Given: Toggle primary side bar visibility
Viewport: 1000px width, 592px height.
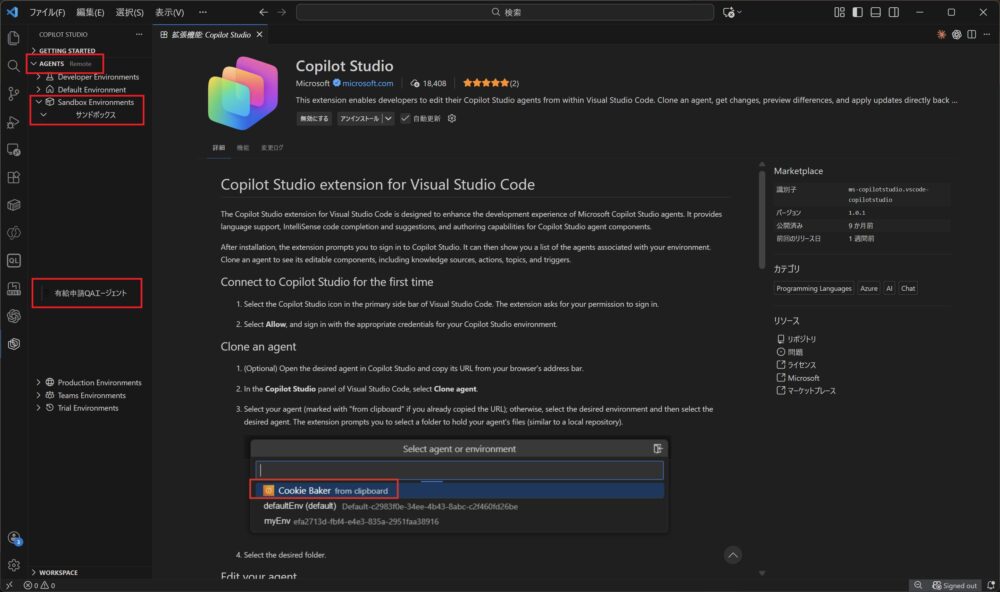Looking at the screenshot, I should click(x=857, y=12).
